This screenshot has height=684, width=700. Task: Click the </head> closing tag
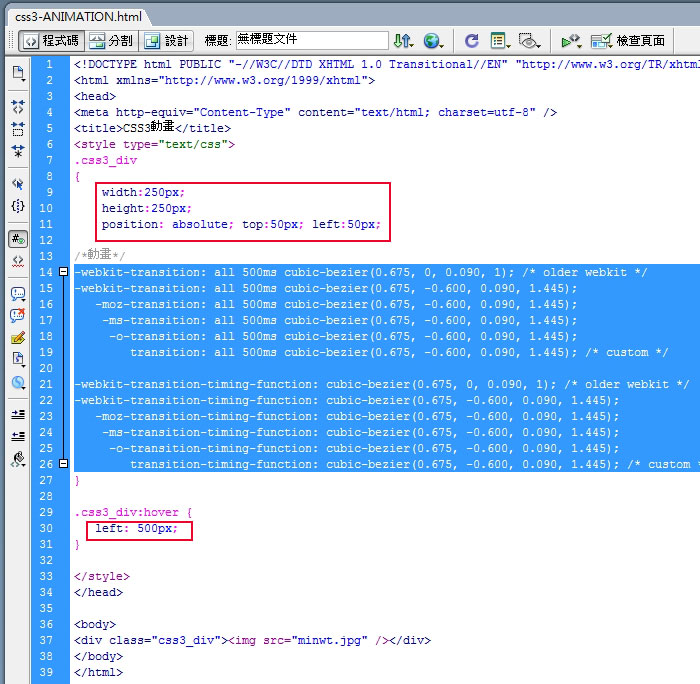(98, 592)
